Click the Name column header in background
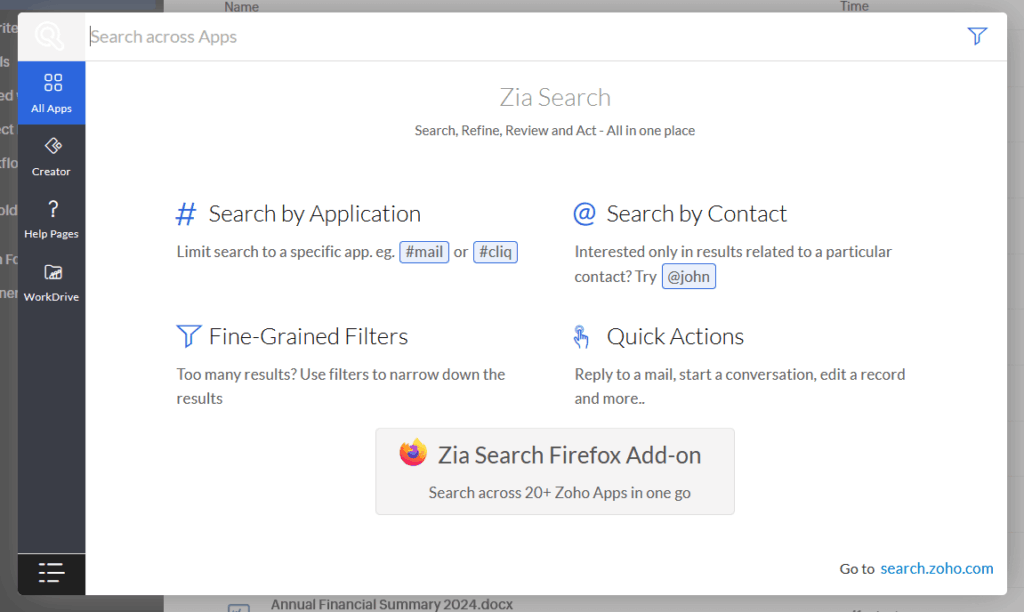The image size is (1024, 612). [242, 7]
